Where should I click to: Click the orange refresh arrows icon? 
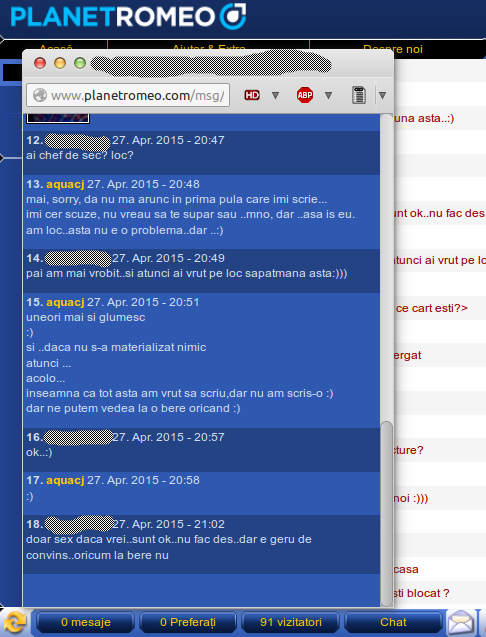tap(15, 623)
